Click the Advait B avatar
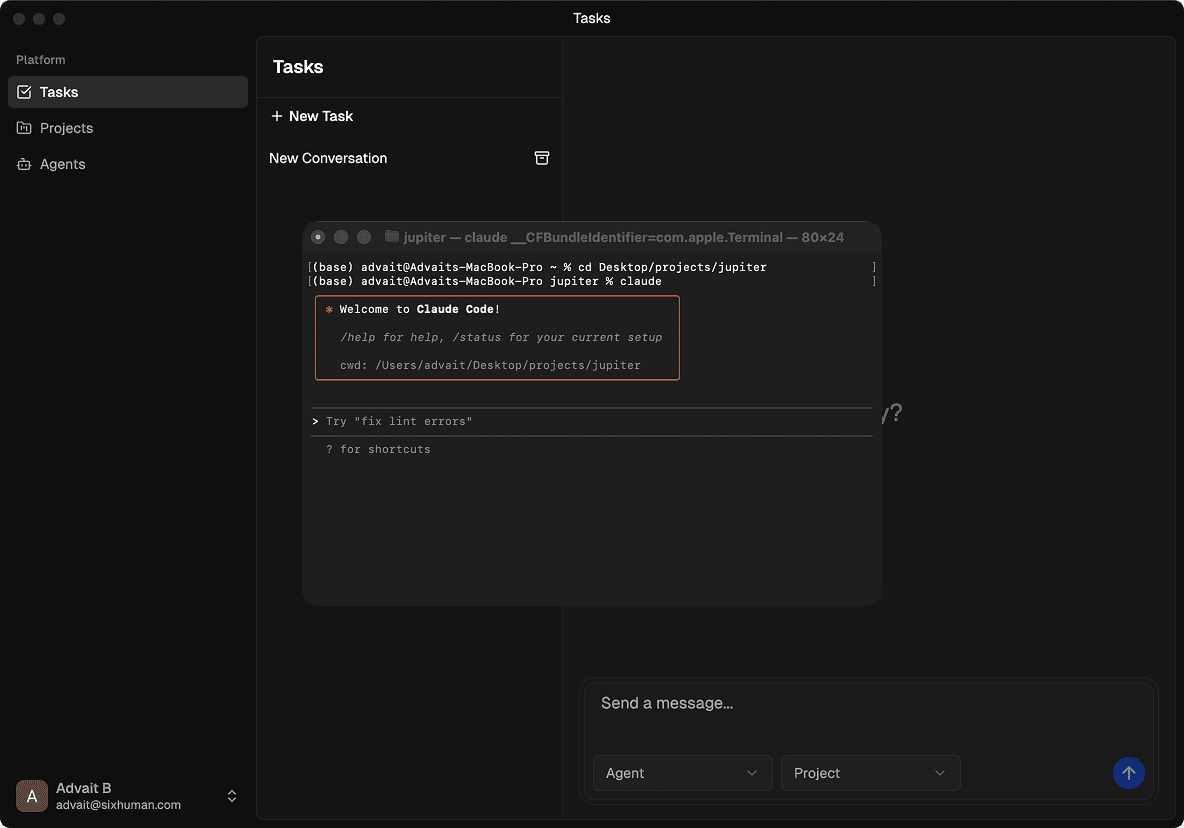 (x=32, y=796)
